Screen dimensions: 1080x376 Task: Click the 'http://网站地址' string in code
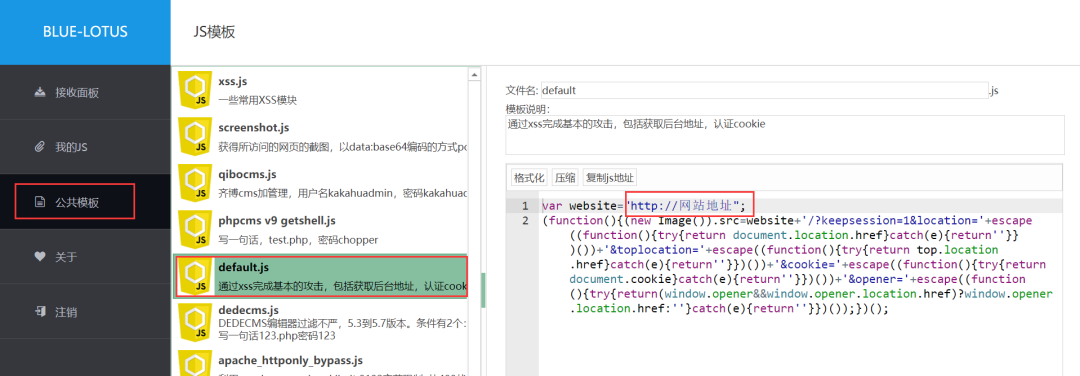pyautogui.click(x=683, y=205)
